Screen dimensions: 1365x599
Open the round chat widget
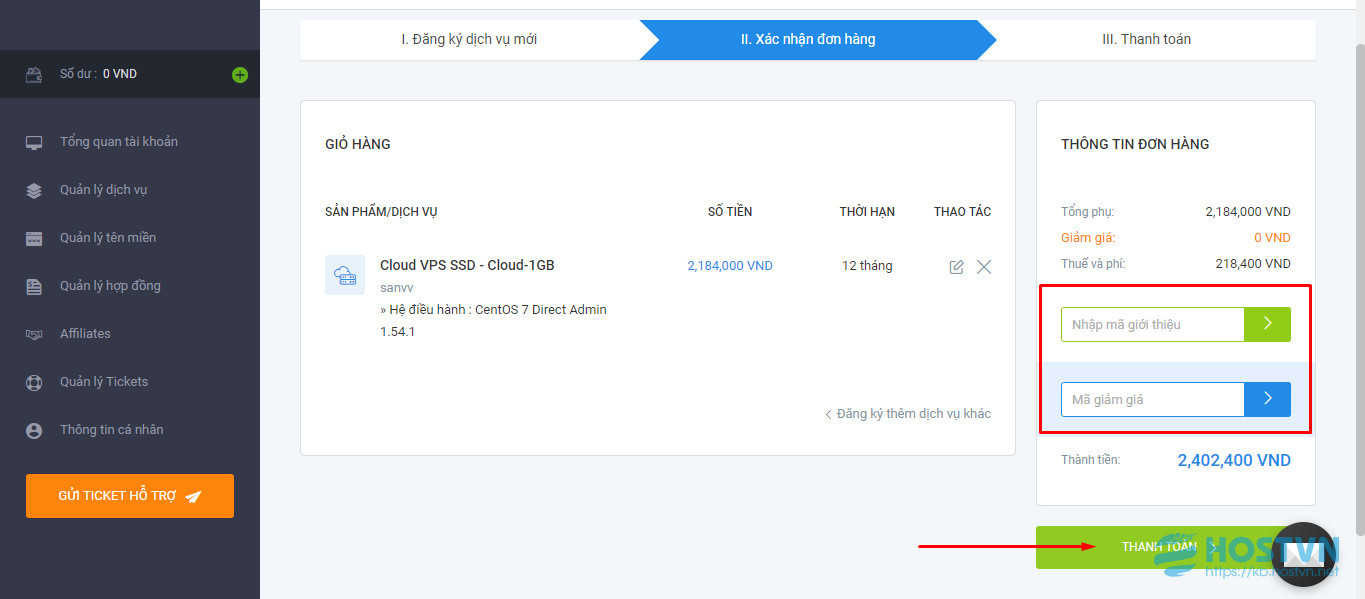point(1303,555)
